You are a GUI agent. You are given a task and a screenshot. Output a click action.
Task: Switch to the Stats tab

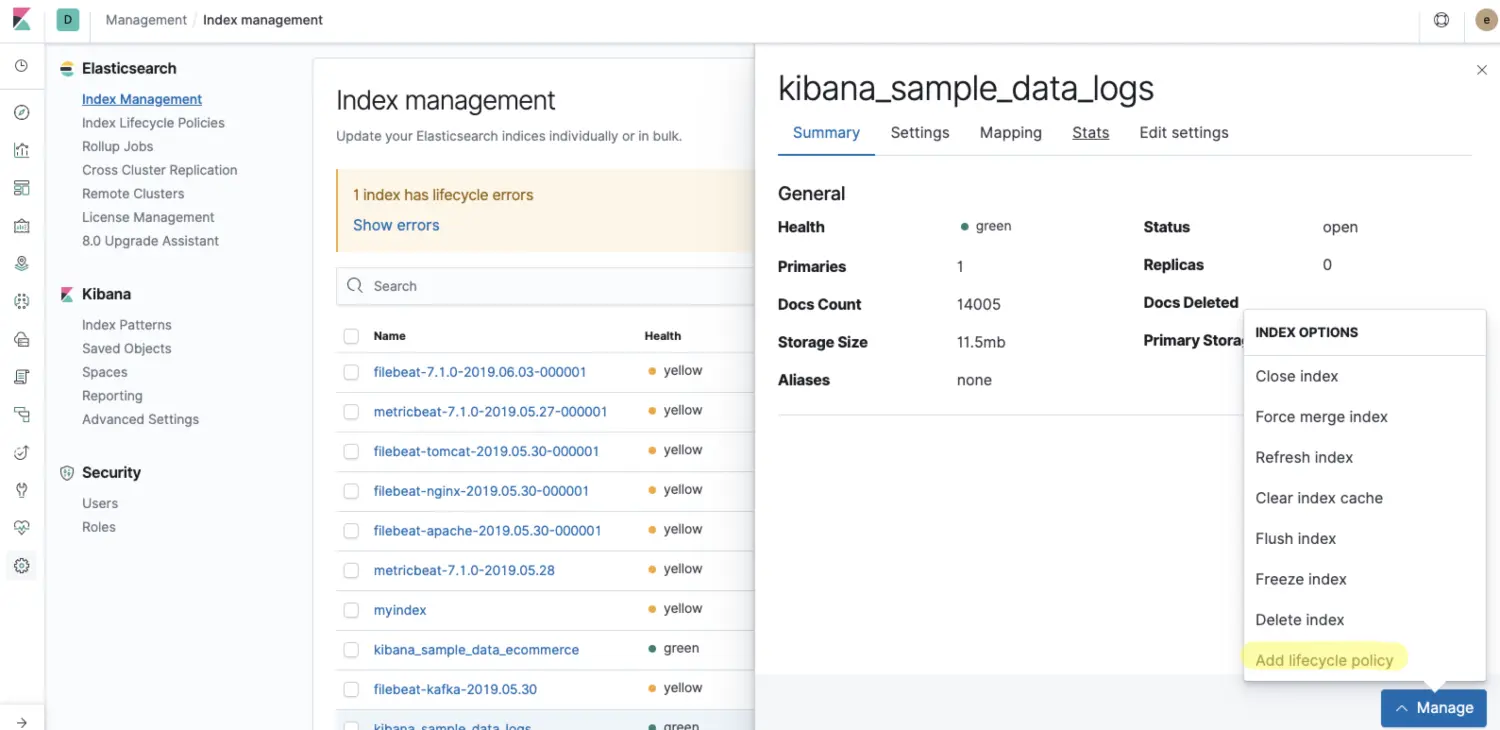[x=1091, y=133]
